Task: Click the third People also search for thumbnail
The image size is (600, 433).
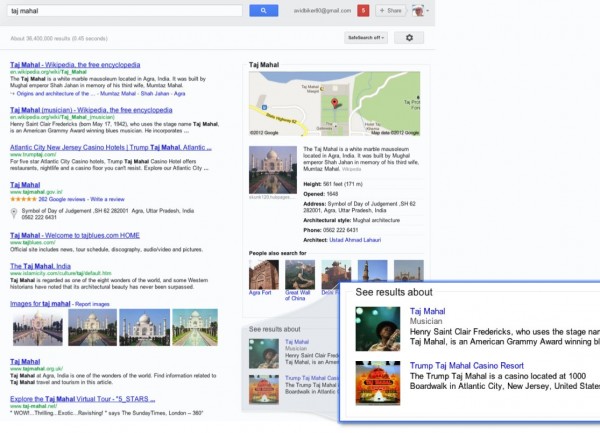Action: point(336,275)
